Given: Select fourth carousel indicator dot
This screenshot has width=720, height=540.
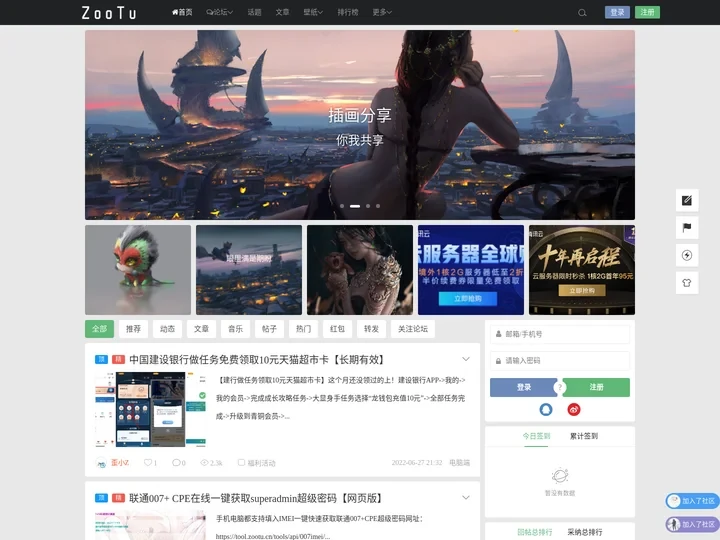Looking at the screenshot, I should point(378,206).
